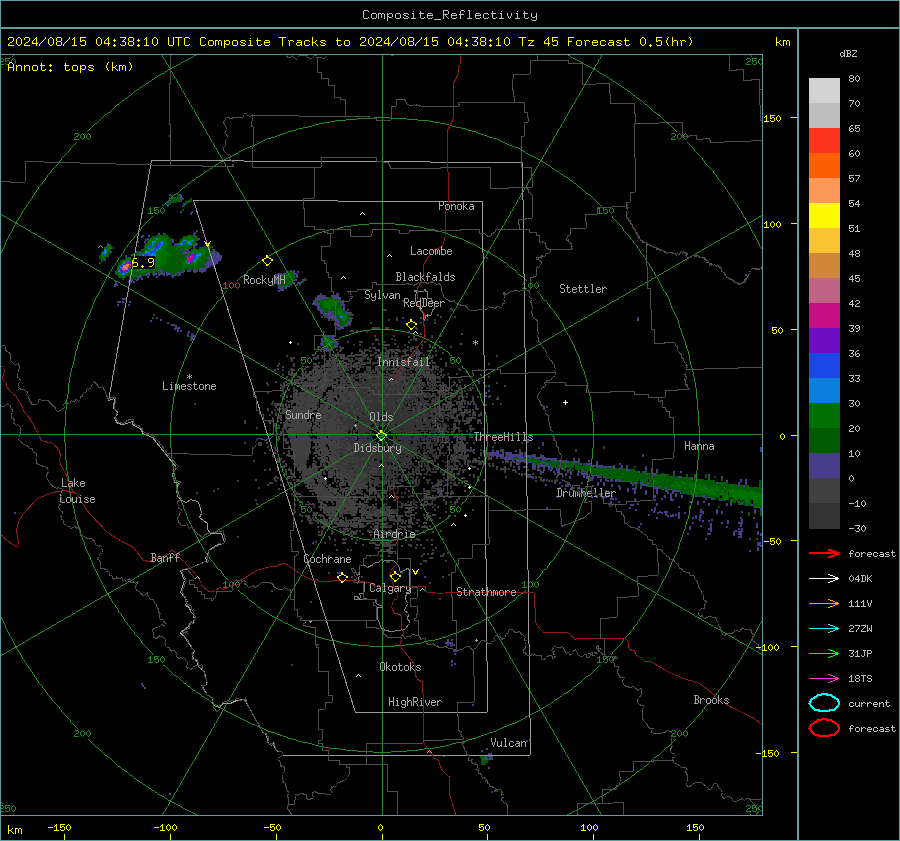Click the orange 111V arrow in legend

pos(824,603)
